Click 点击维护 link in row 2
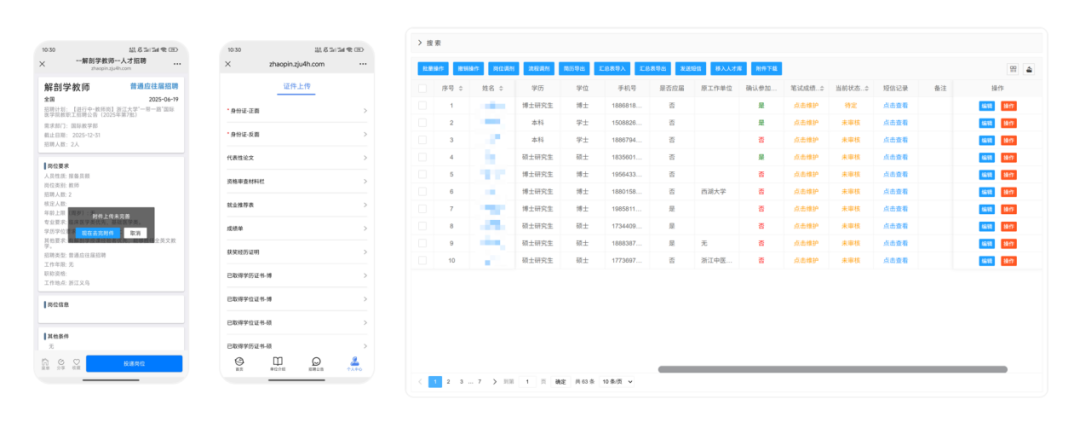1080x434 pixels. tap(806, 123)
